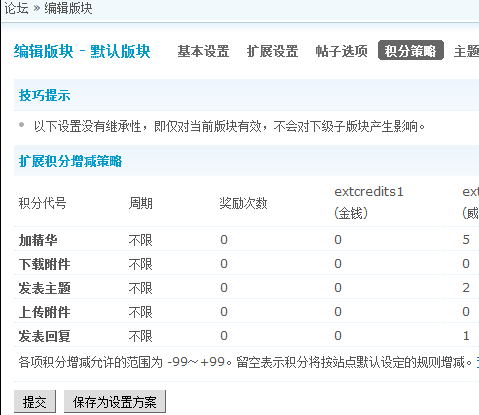Click 发表回复 extcredits1 value field

[338, 336]
